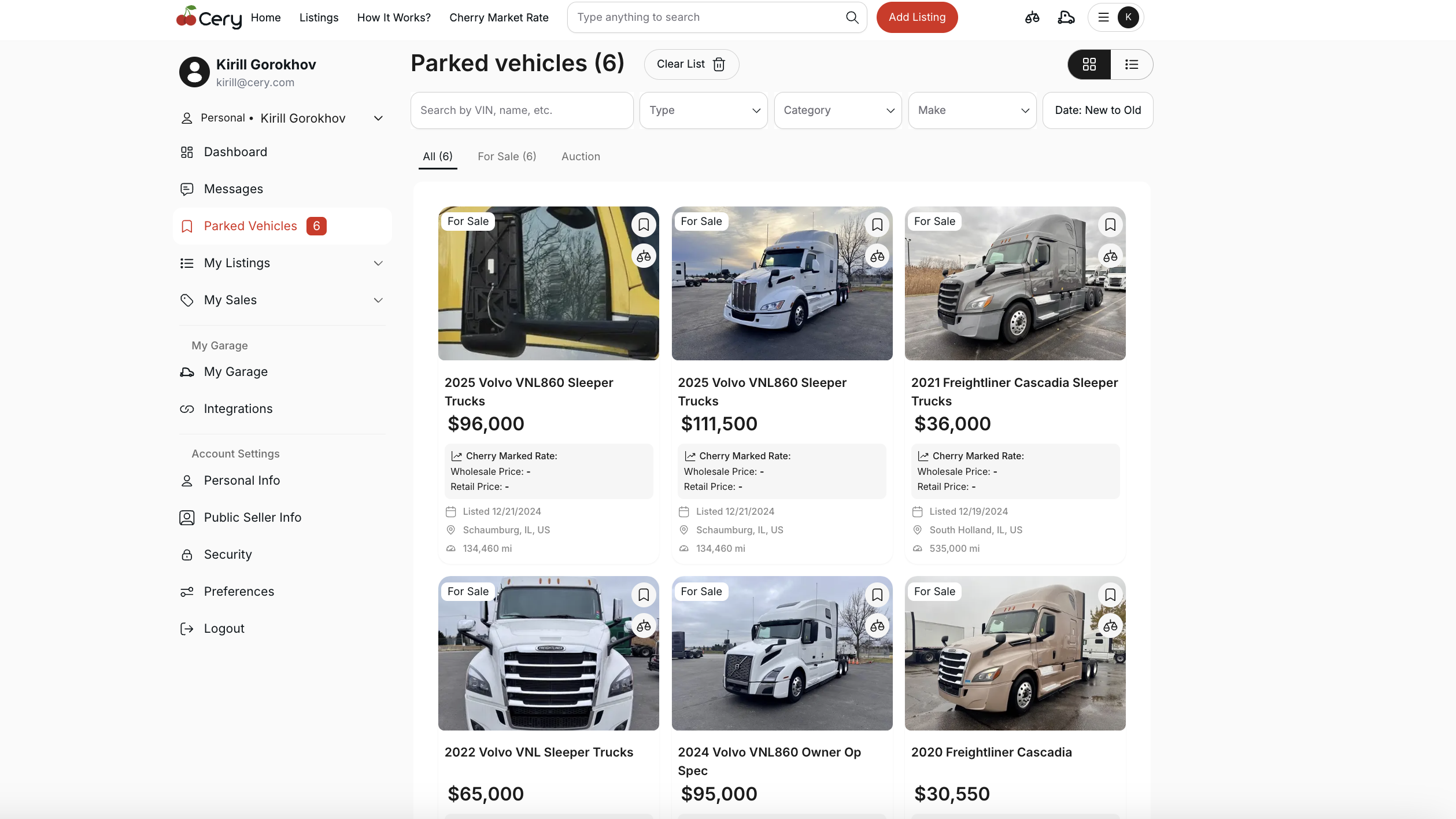
Task: Switch to For Sale (6) tab
Action: point(507,156)
